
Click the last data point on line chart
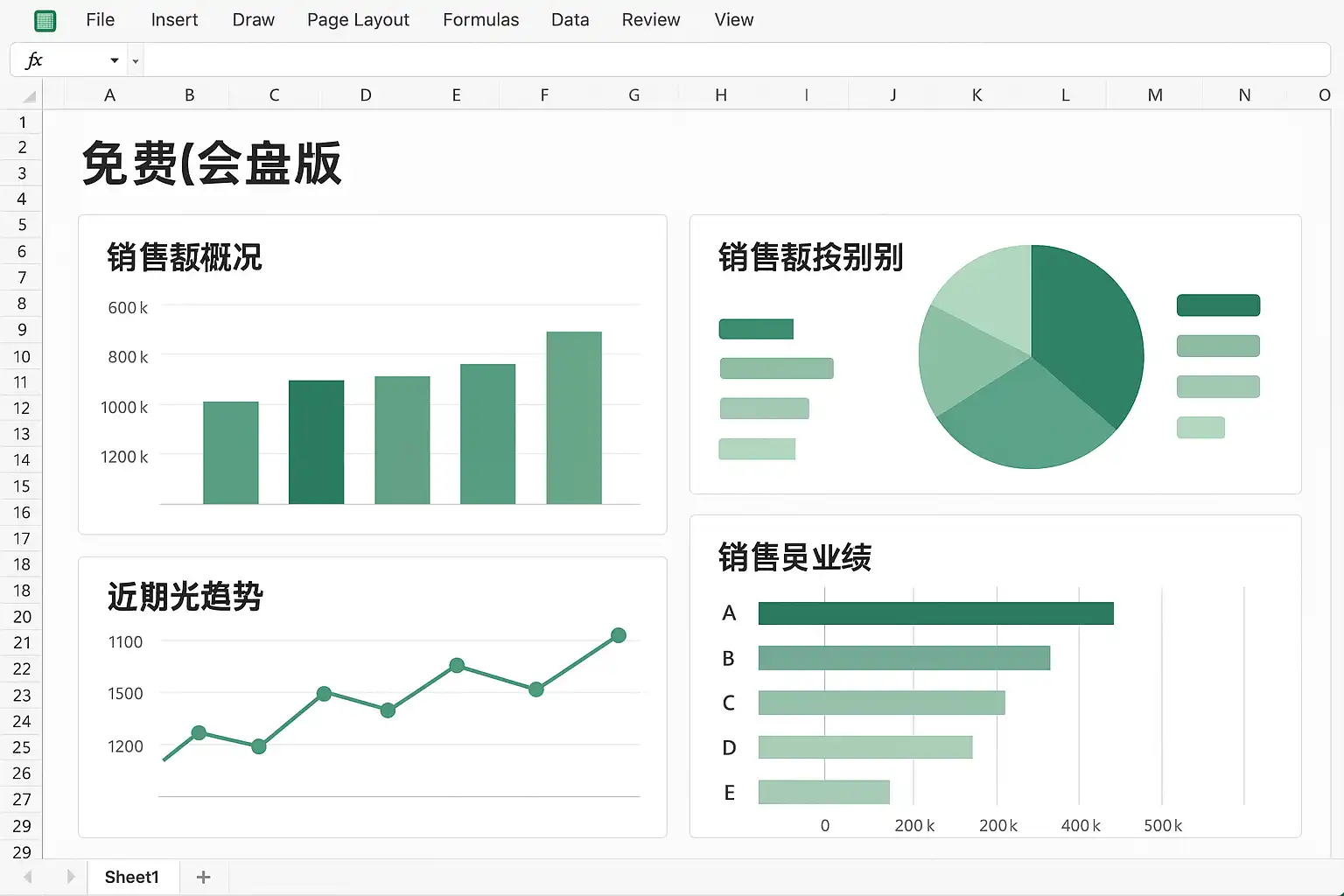(x=619, y=635)
